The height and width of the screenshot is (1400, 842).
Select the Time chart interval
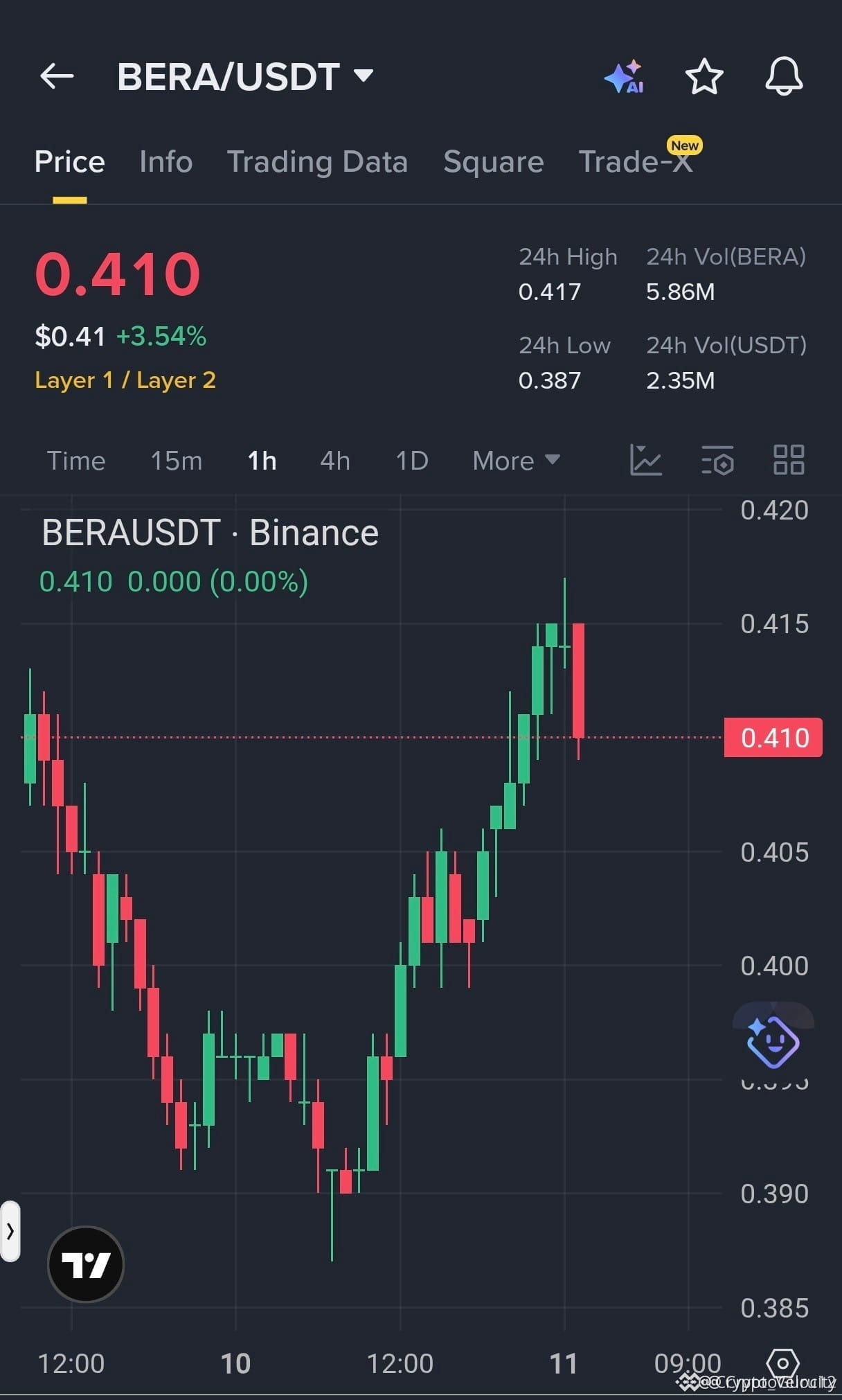pos(76,461)
